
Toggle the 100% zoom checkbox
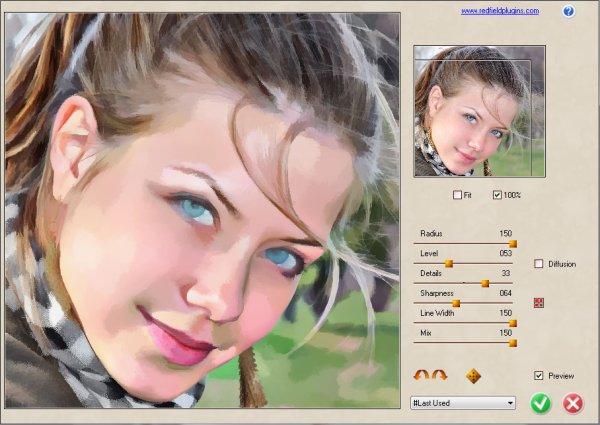(x=497, y=195)
